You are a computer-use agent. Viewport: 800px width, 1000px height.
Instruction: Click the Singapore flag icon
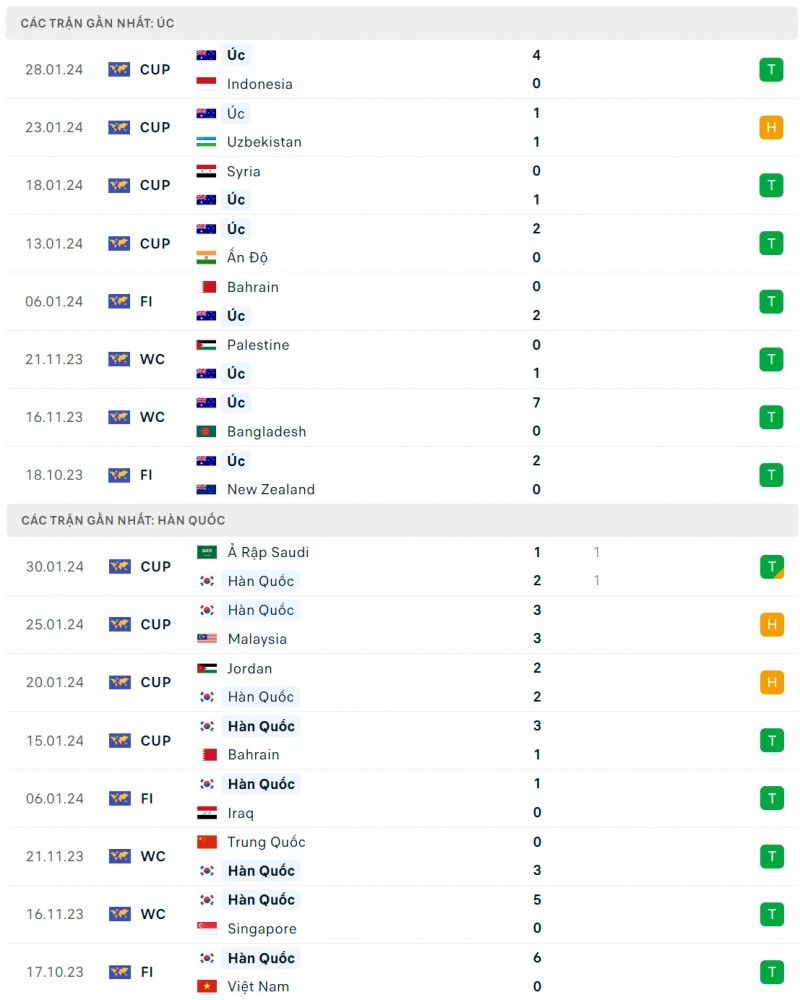[x=206, y=928]
